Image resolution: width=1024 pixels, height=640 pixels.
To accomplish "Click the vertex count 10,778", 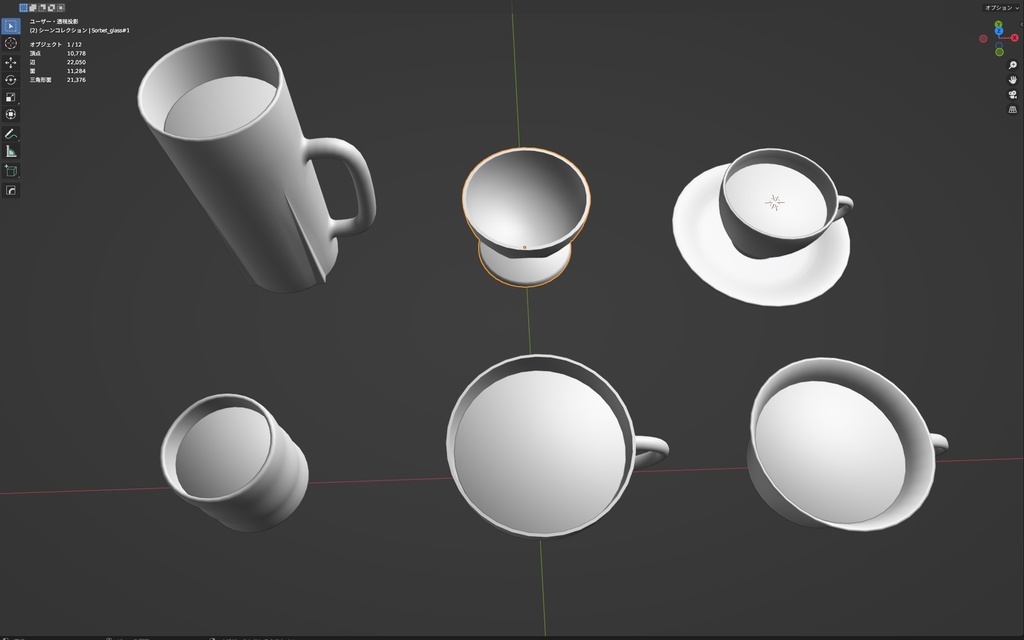I will [x=76, y=54].
